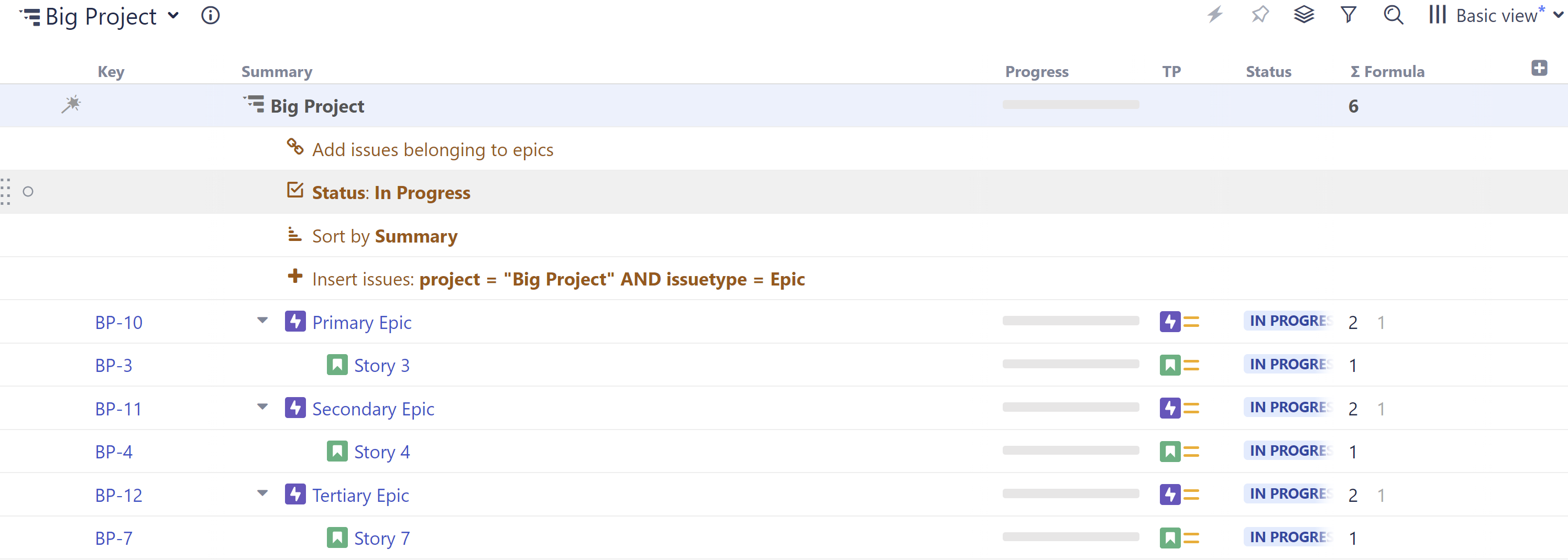The width and height of the screenshot is (1568, 560).
Task: Click the pin icon in toolbar
Action: pyautogui.click(x=1259, y=15)
